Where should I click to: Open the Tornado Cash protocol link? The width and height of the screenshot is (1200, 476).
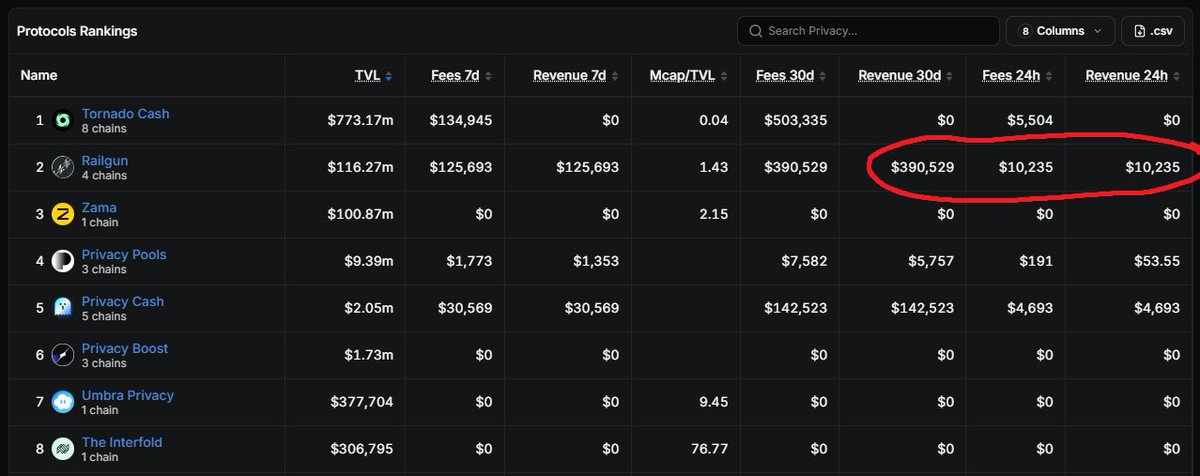pos(126,113)
